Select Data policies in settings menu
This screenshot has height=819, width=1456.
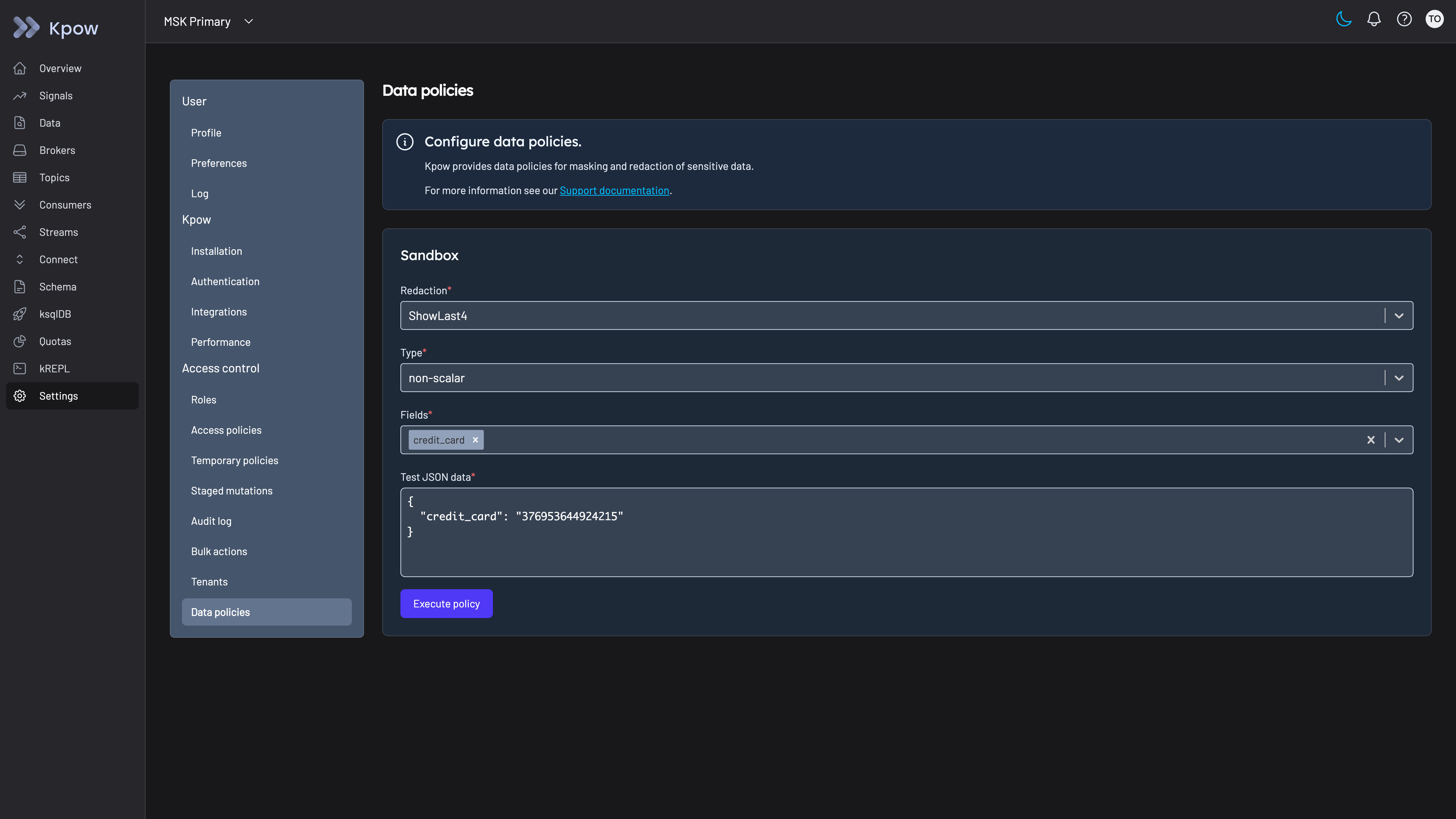click(267, 612)
